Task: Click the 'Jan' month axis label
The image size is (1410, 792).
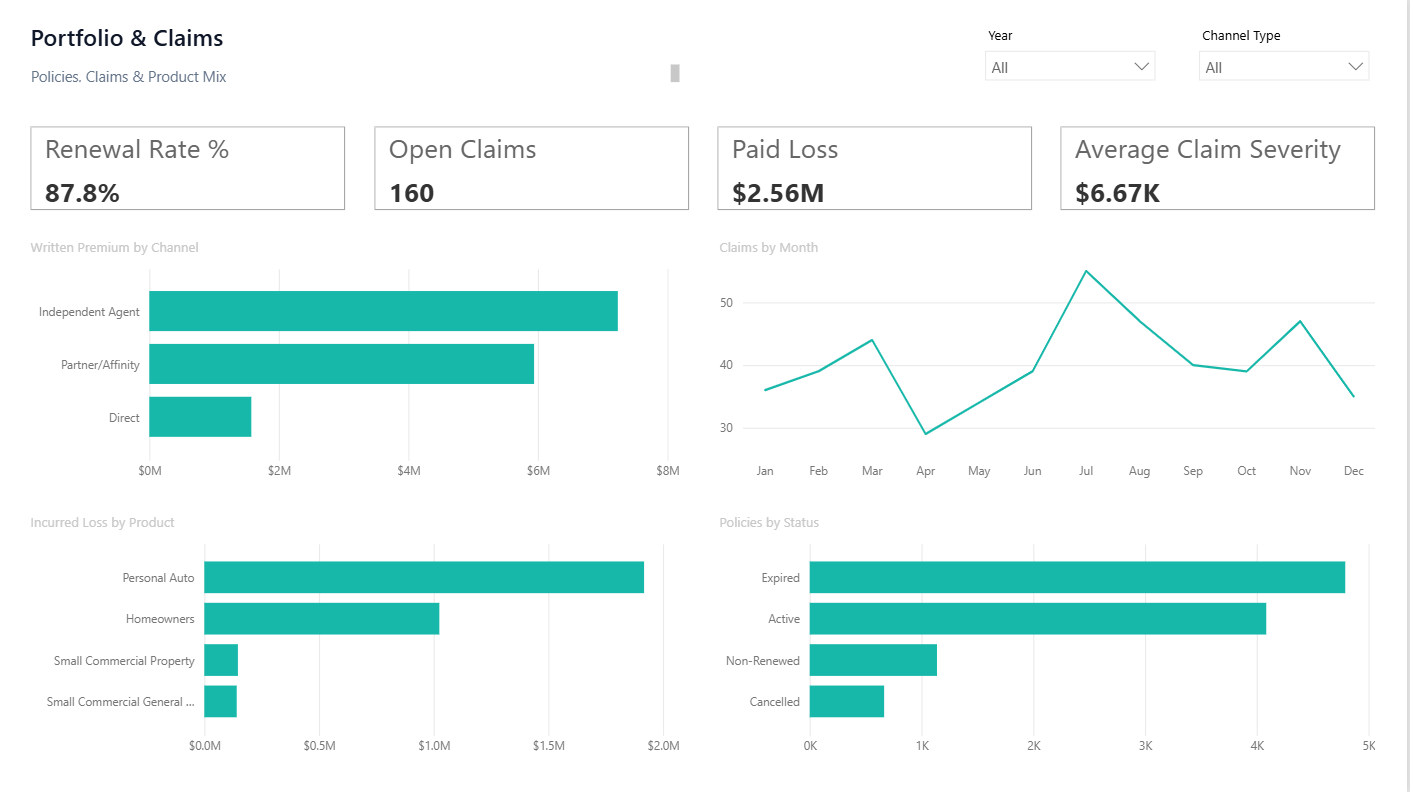Action: 765,471
